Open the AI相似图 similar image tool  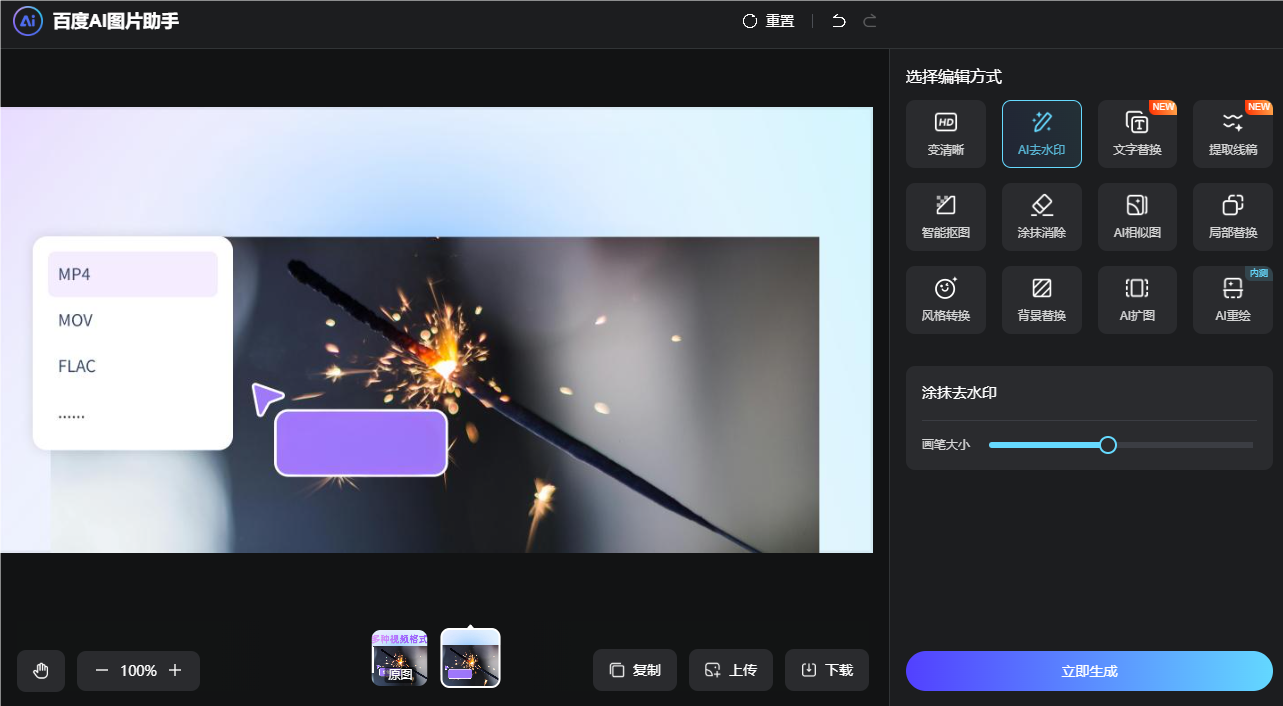[1137, 217]
